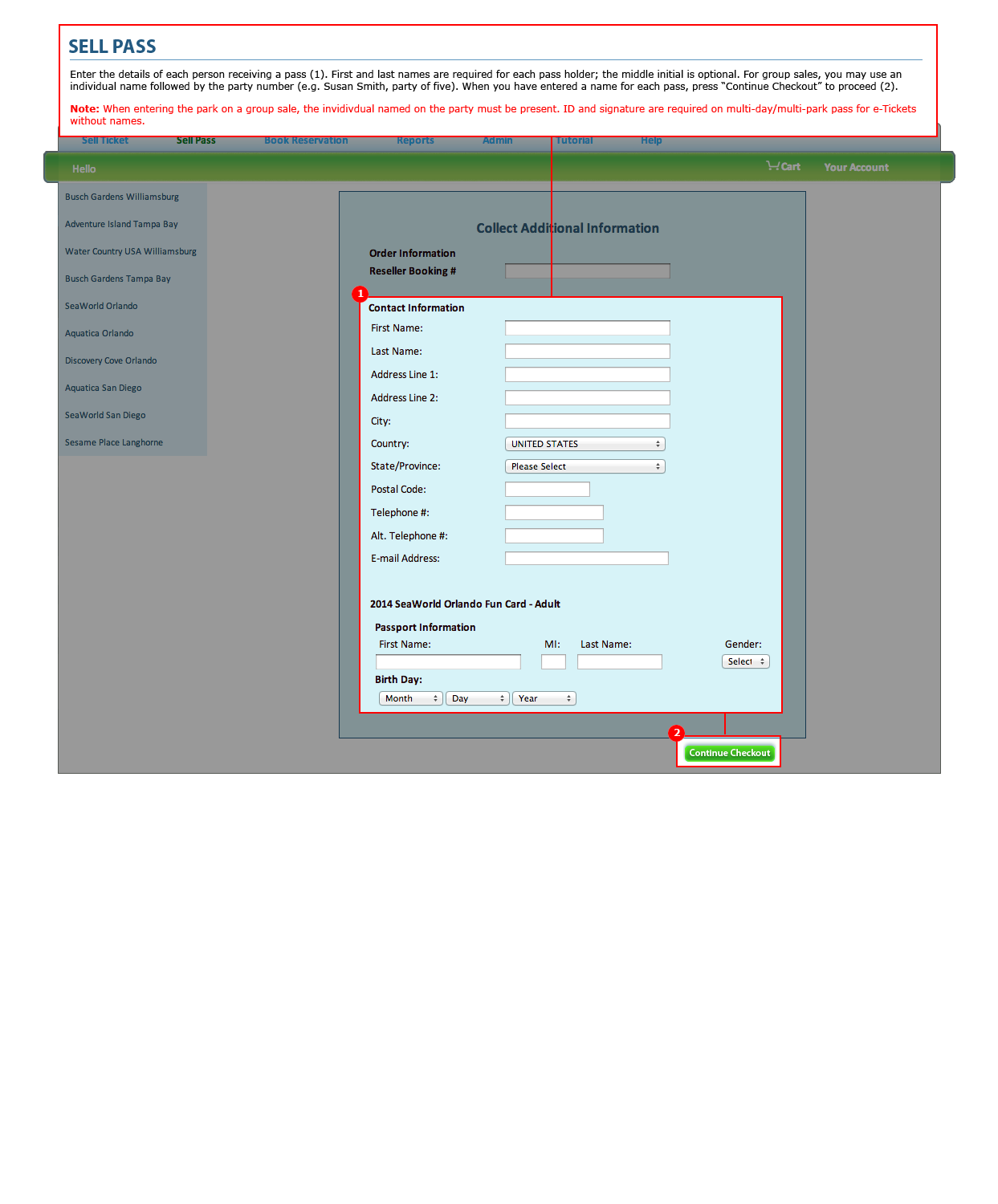Click the MI middle initial field
This screenshot has height=1204, width=998.
coord(553,661)
